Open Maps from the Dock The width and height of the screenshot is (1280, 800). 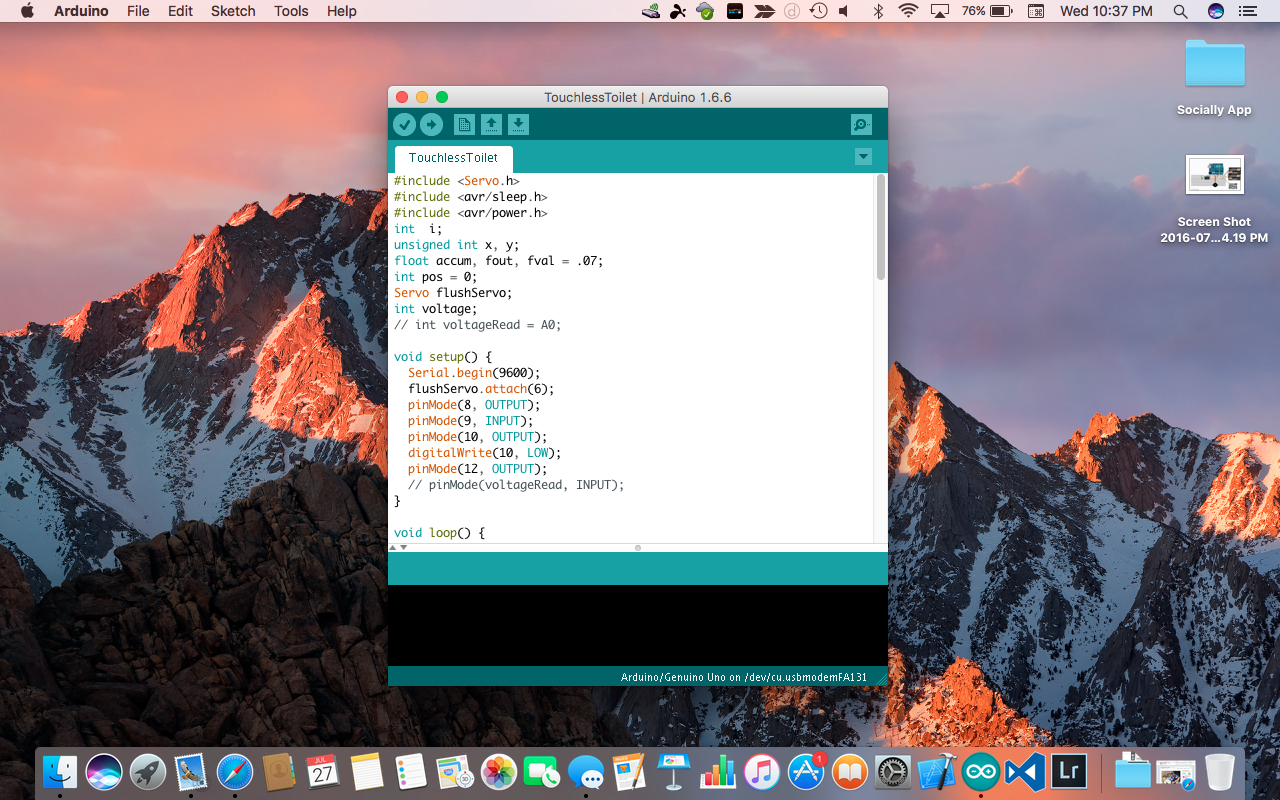454,771
